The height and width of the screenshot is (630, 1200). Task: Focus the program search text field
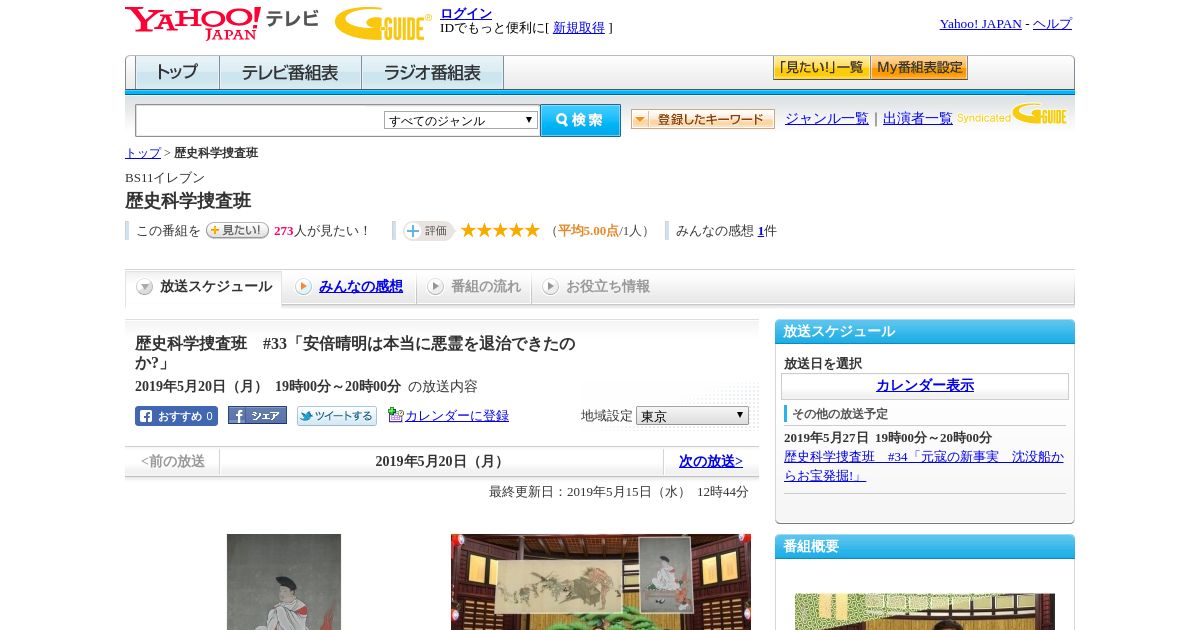pos(259,120)
